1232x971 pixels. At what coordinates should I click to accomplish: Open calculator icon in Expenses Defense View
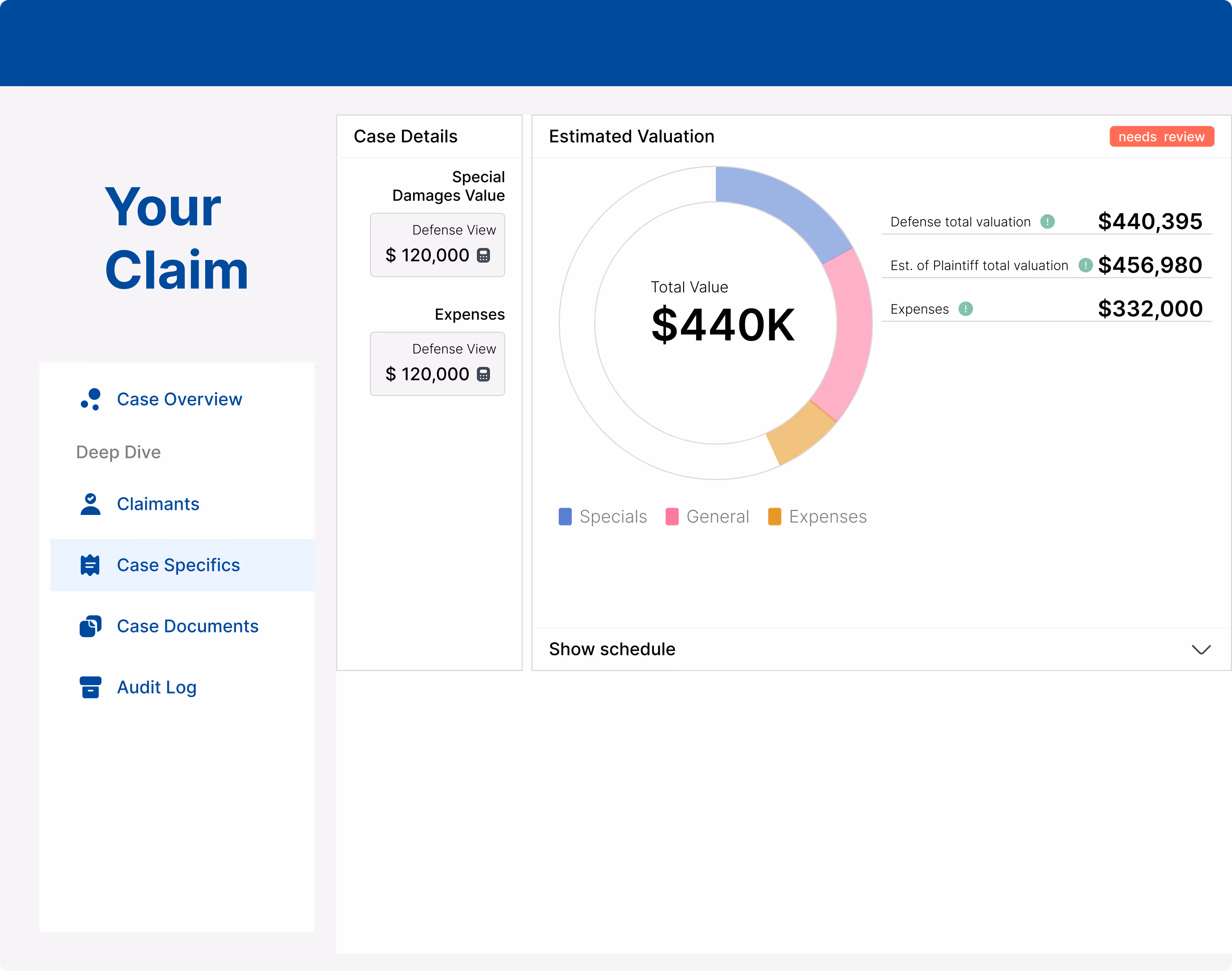[483, 374]
